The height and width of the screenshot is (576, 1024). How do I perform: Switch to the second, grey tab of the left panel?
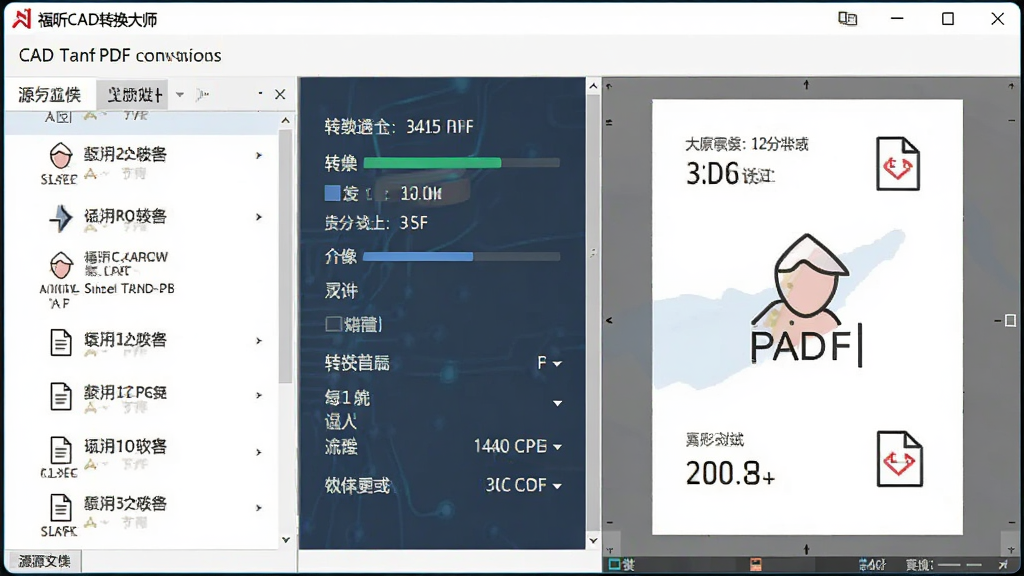coord(133,95)
